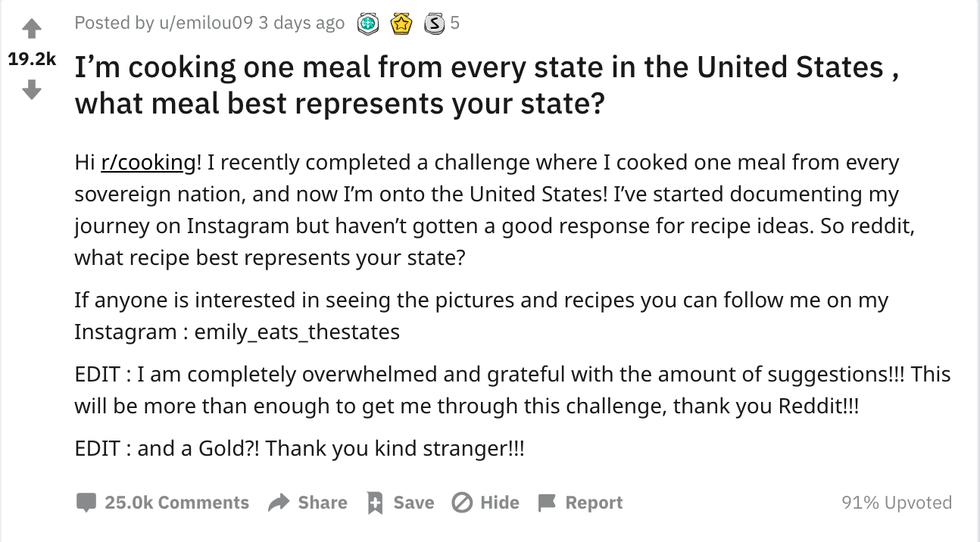Viewport: 980px width, 542px height.
Task: Click the Hide circle-slash icon
Action: click(x=462, y=503)
